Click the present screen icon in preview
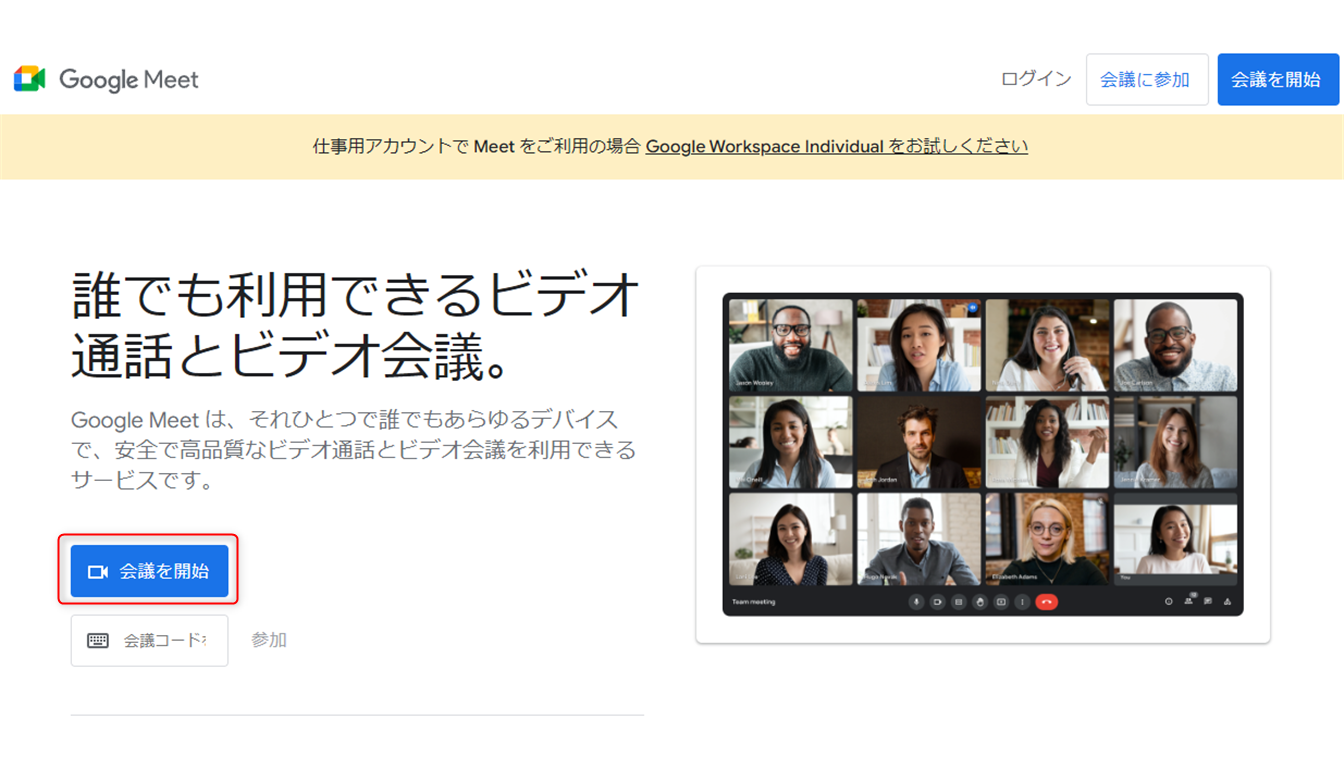Screen dimensions: 1344x767 pyautogui.click(x=1001, y=602)
